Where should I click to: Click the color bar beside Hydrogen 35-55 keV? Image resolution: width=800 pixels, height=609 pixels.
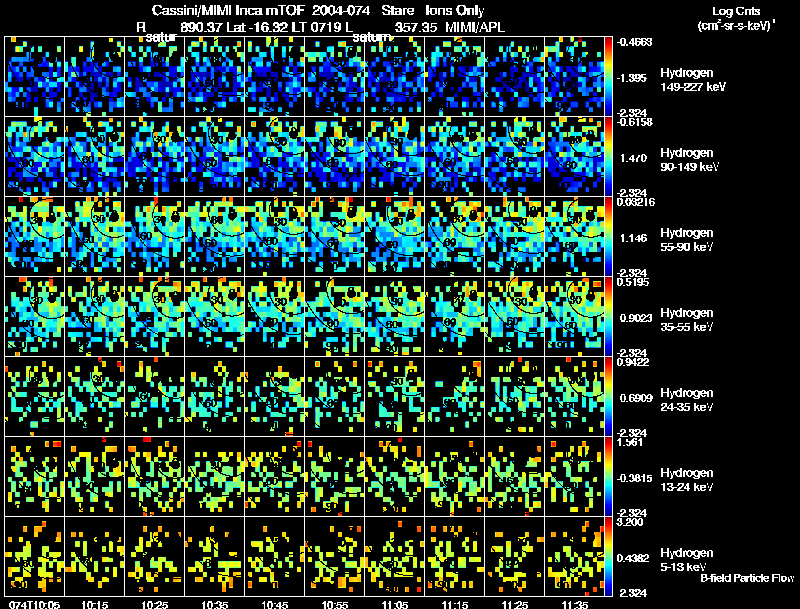pyautogui.click(x=608, y=316)
